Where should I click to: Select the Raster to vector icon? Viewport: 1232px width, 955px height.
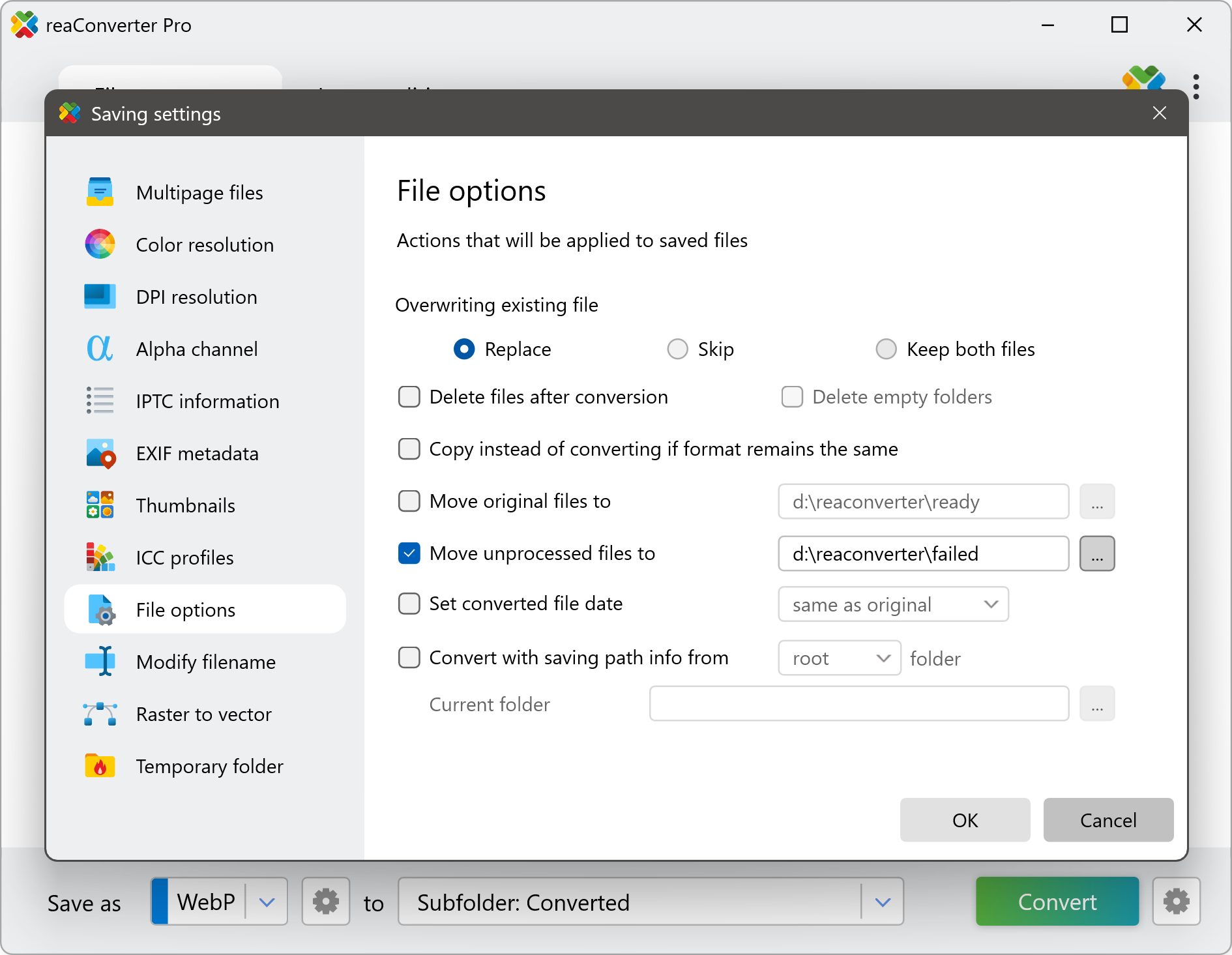pyautogui.click(x=100, y=714)
